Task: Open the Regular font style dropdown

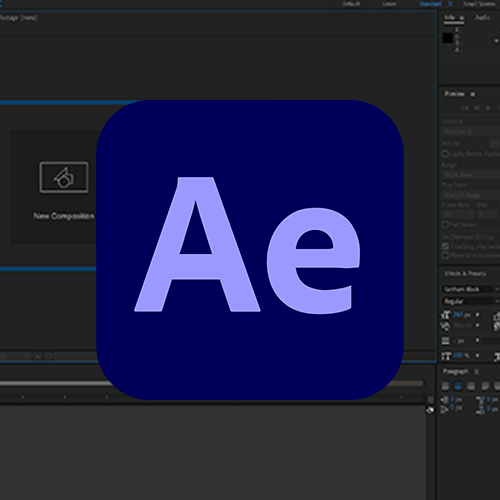Action: pyautogui.click(x=470, y=301)
